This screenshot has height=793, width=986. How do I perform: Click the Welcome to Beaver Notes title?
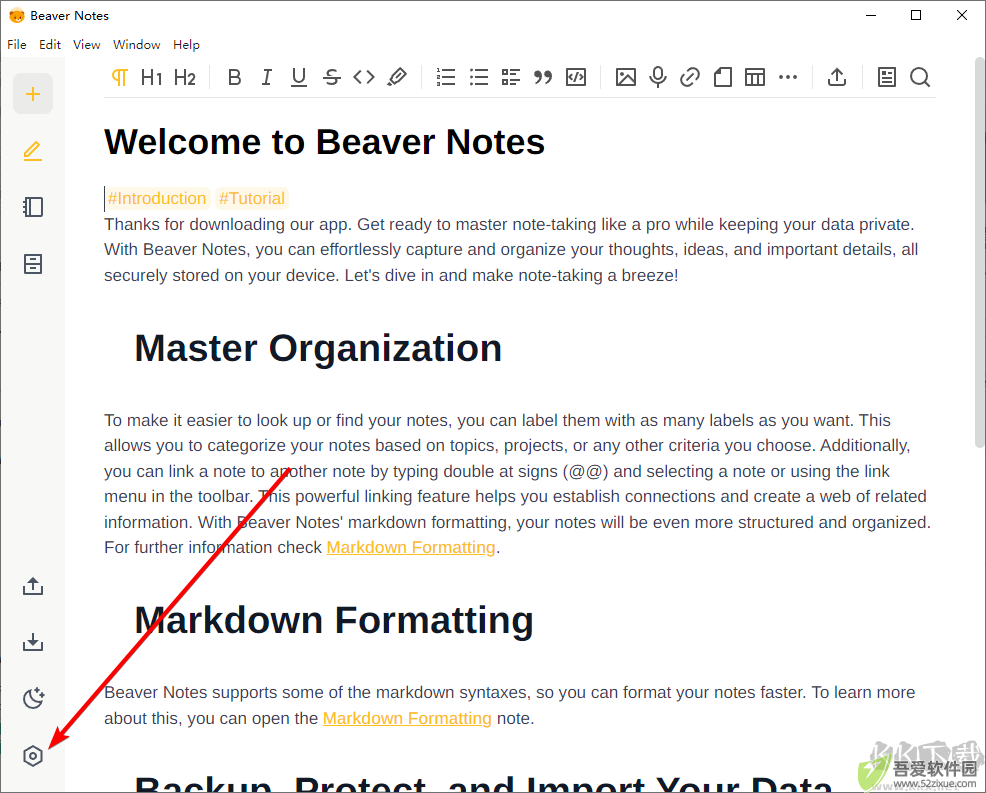tap(324, 141)
